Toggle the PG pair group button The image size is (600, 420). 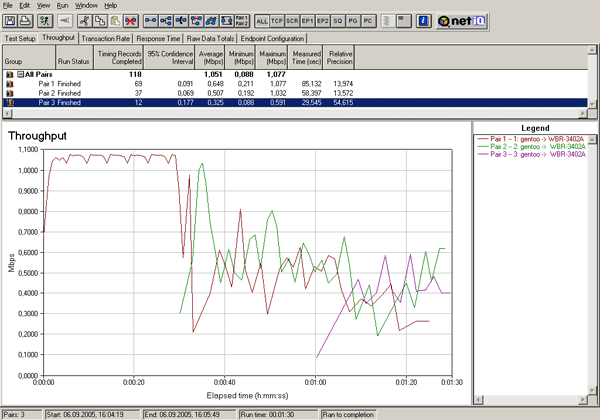[x=353, y=21]
